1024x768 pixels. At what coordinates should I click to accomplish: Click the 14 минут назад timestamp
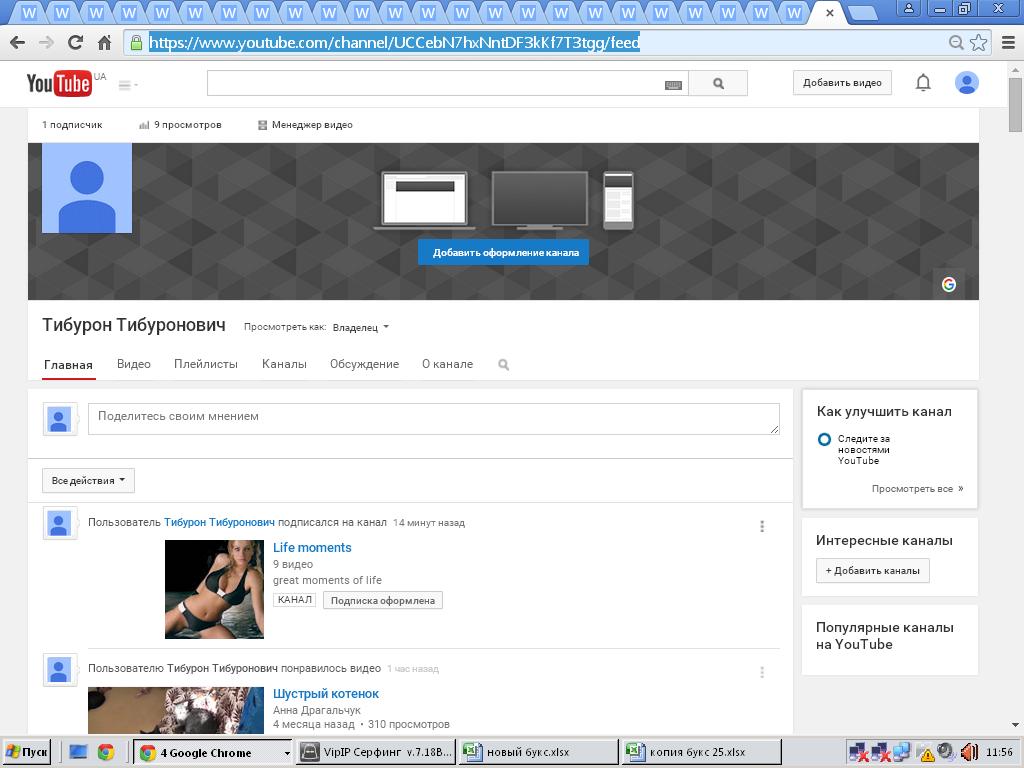point(429,522)
